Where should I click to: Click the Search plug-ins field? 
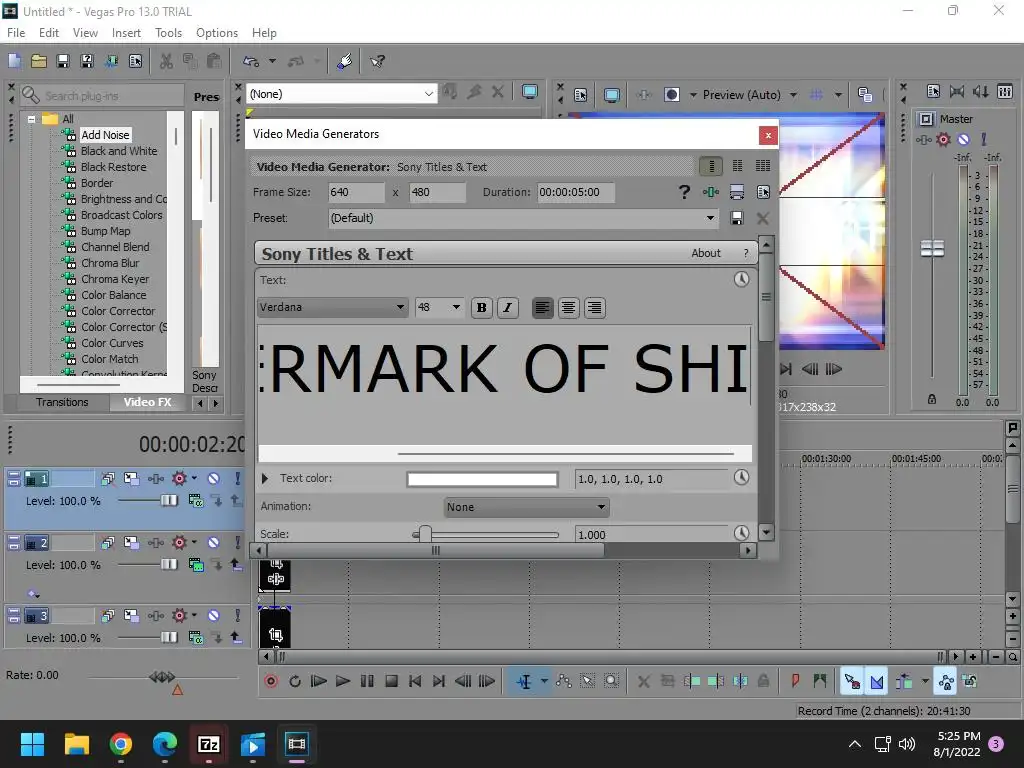pos(103,95)
